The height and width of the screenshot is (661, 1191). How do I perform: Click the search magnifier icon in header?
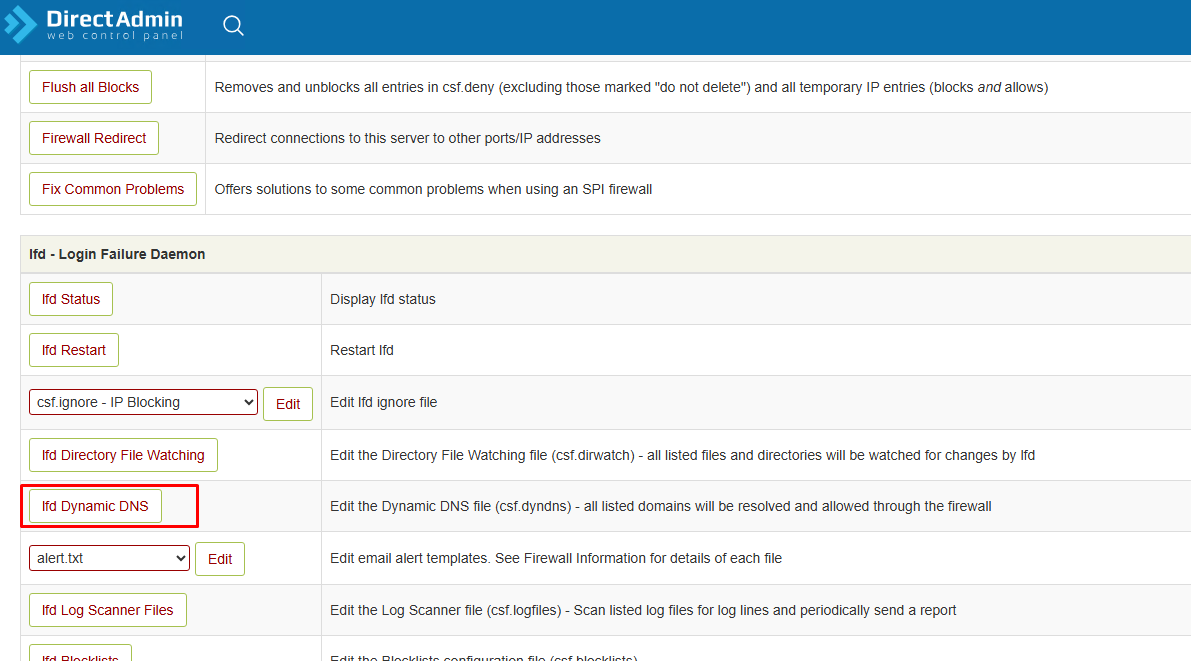click(233, 26)
